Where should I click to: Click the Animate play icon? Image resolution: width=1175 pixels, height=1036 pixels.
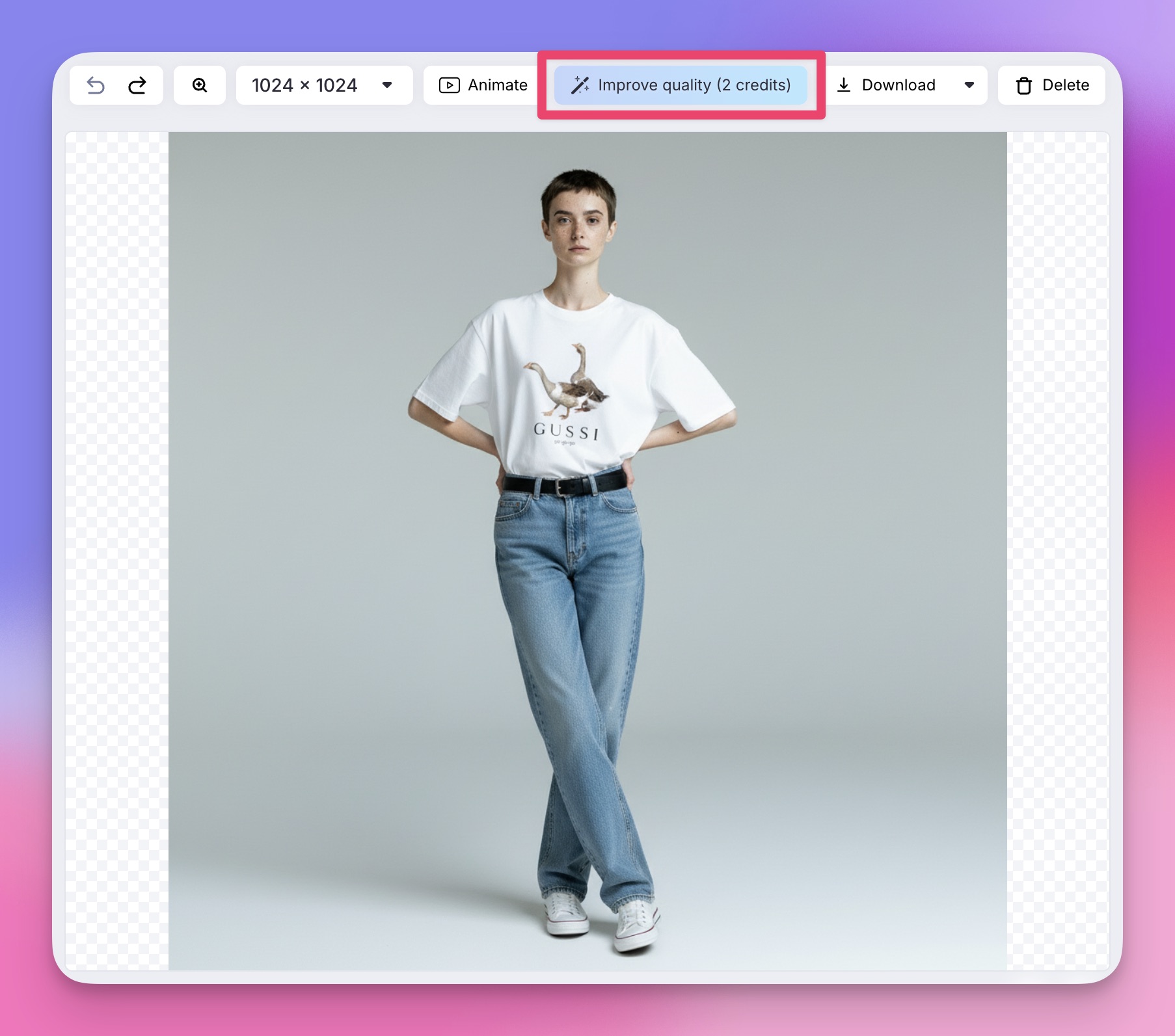(450, 85)
